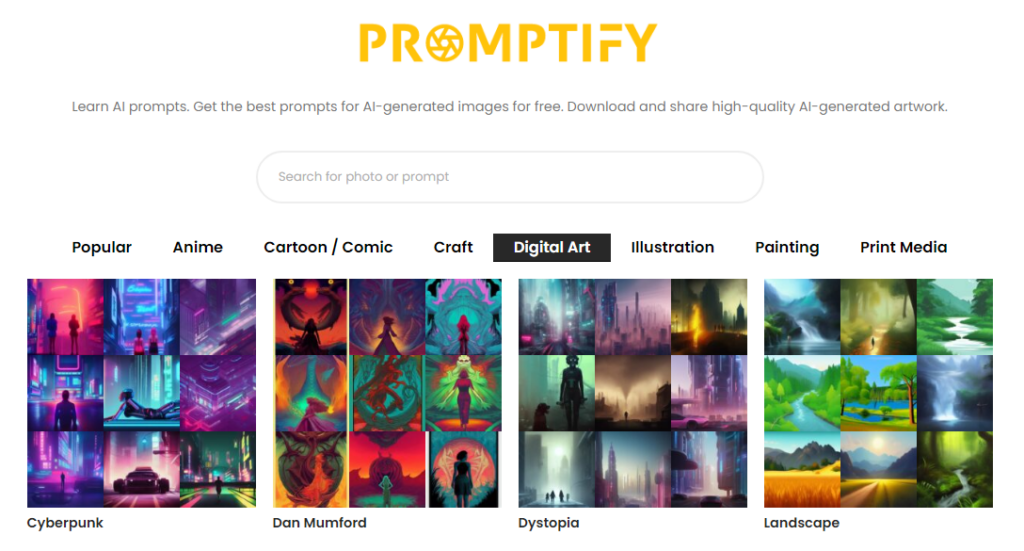
Task: Open the Popular tab
Action: (102, 247)
